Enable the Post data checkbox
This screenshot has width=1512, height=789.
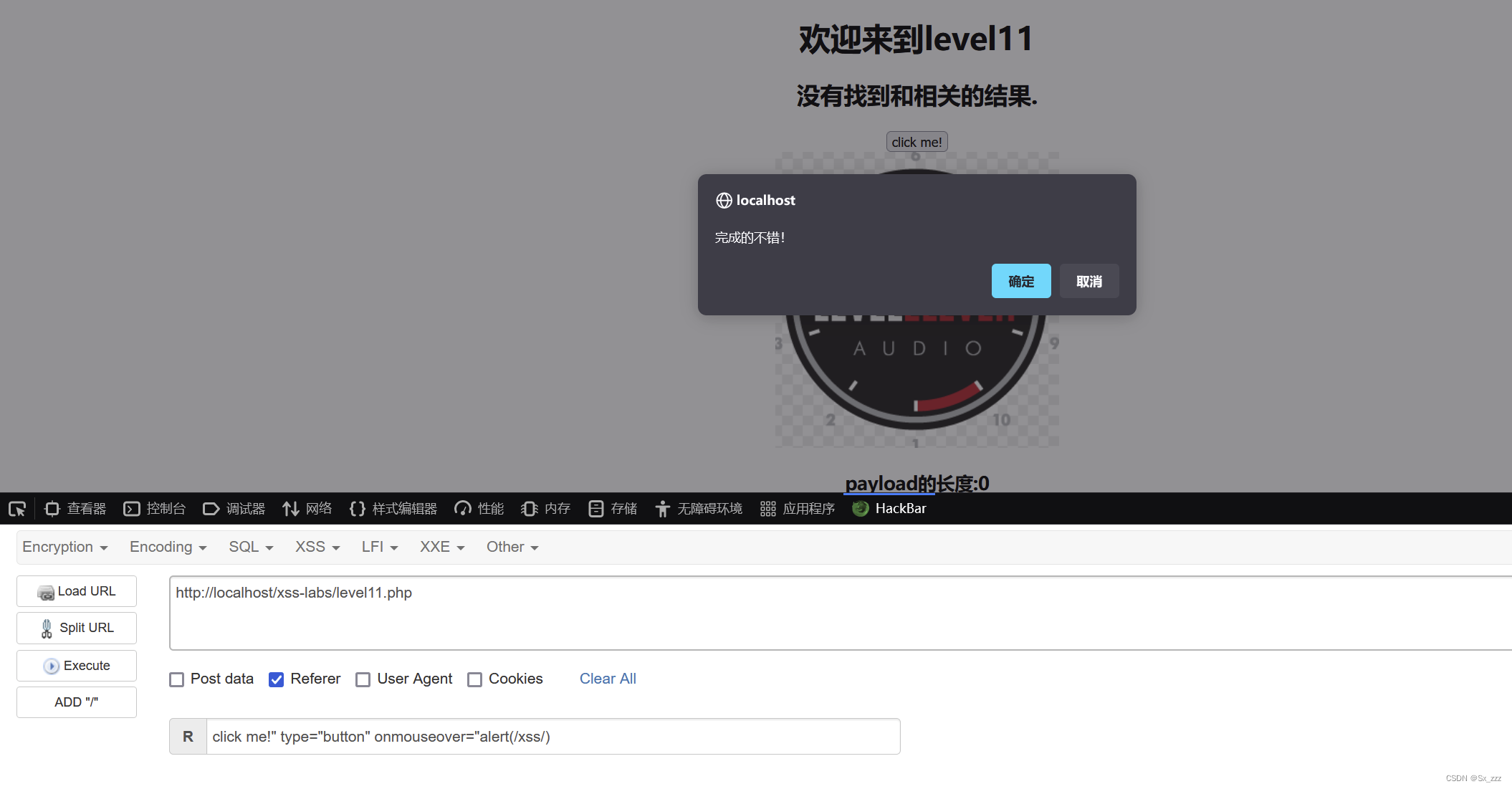click(x=176, y=679)
